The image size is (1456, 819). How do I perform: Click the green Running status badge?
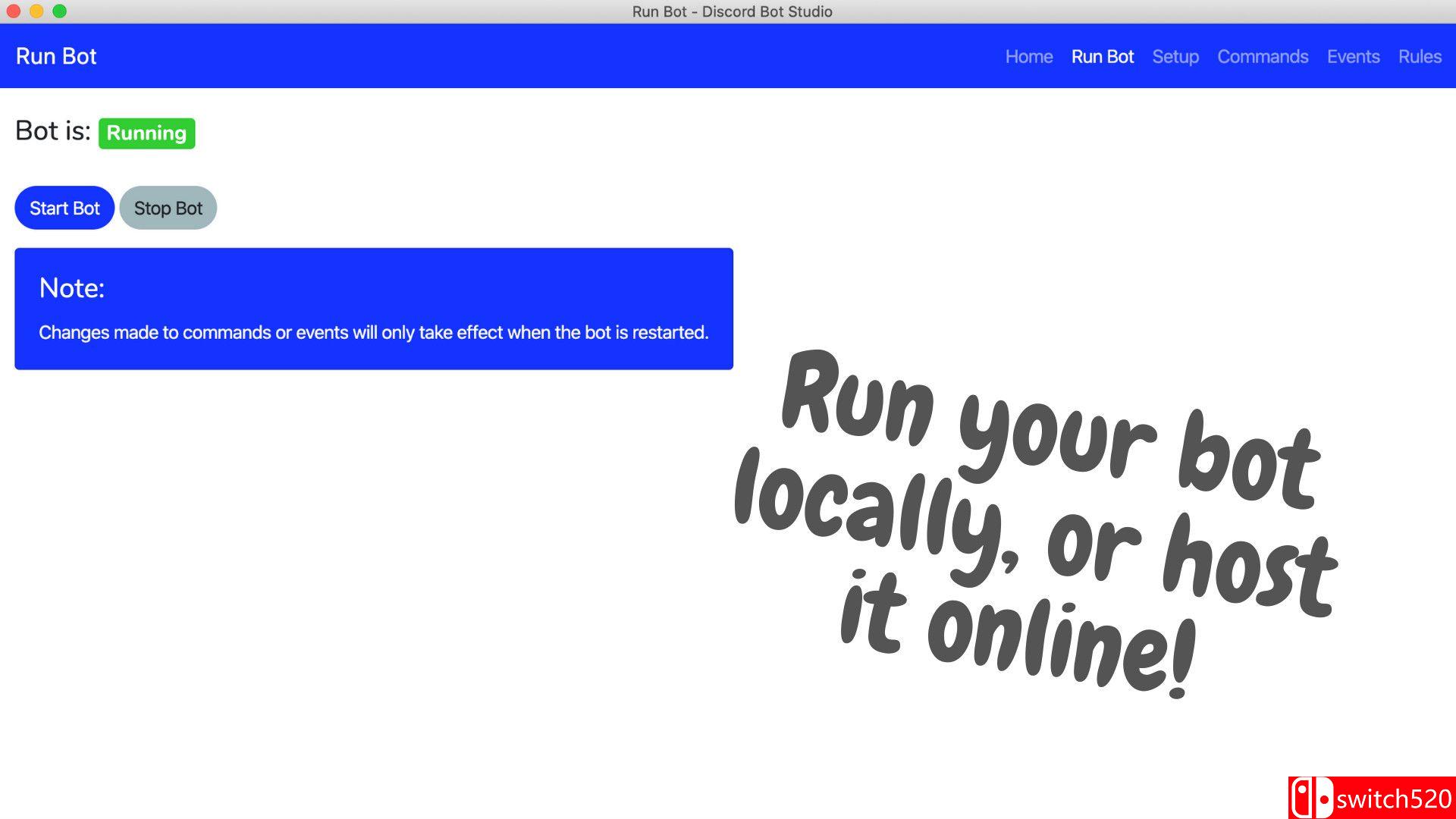146,133
